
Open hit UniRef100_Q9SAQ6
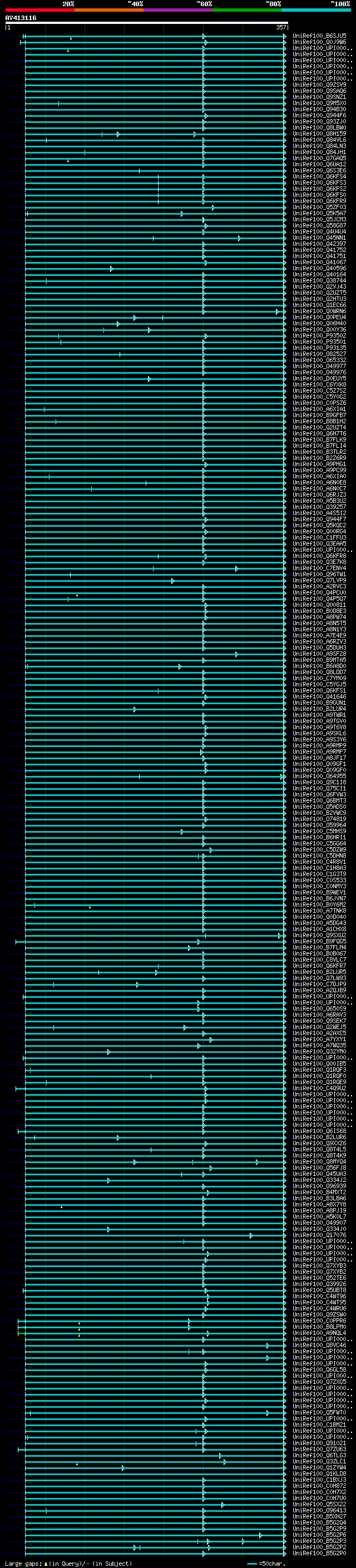pos(319,91)
